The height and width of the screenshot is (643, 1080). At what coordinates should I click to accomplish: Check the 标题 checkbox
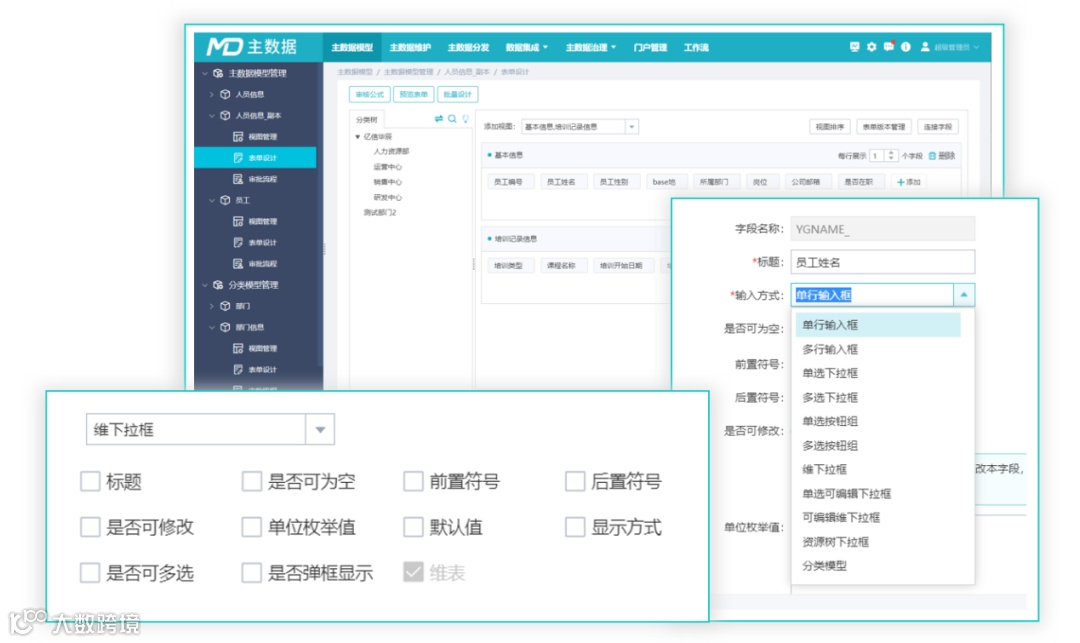click(90, 481)
